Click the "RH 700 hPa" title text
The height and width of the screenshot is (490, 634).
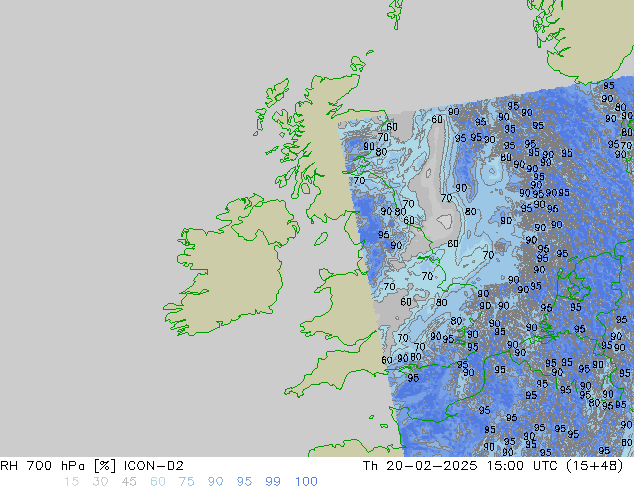click(42, 466)
